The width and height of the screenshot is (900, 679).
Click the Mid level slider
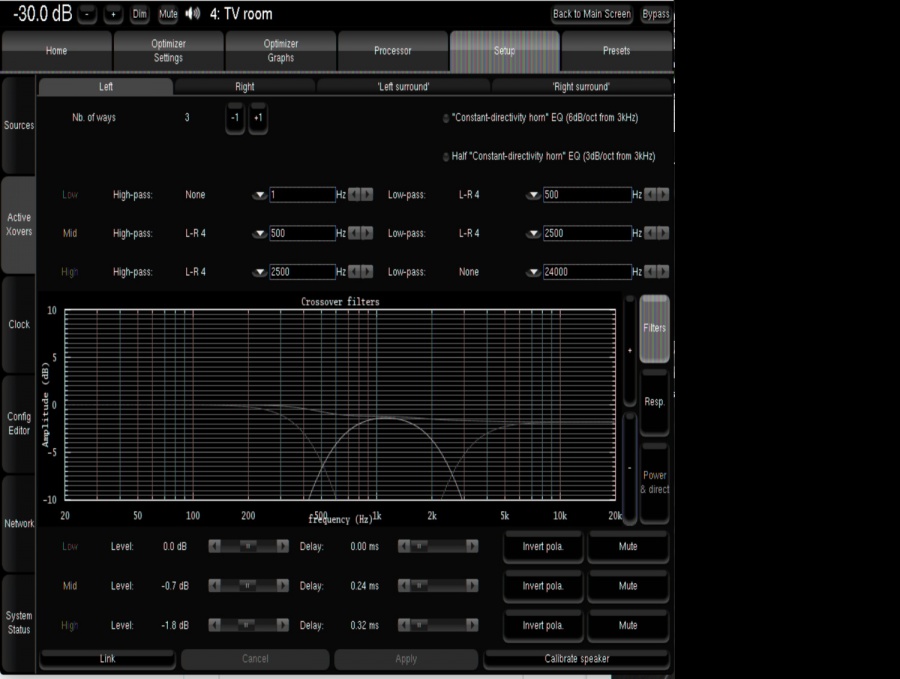coord(248,586)
